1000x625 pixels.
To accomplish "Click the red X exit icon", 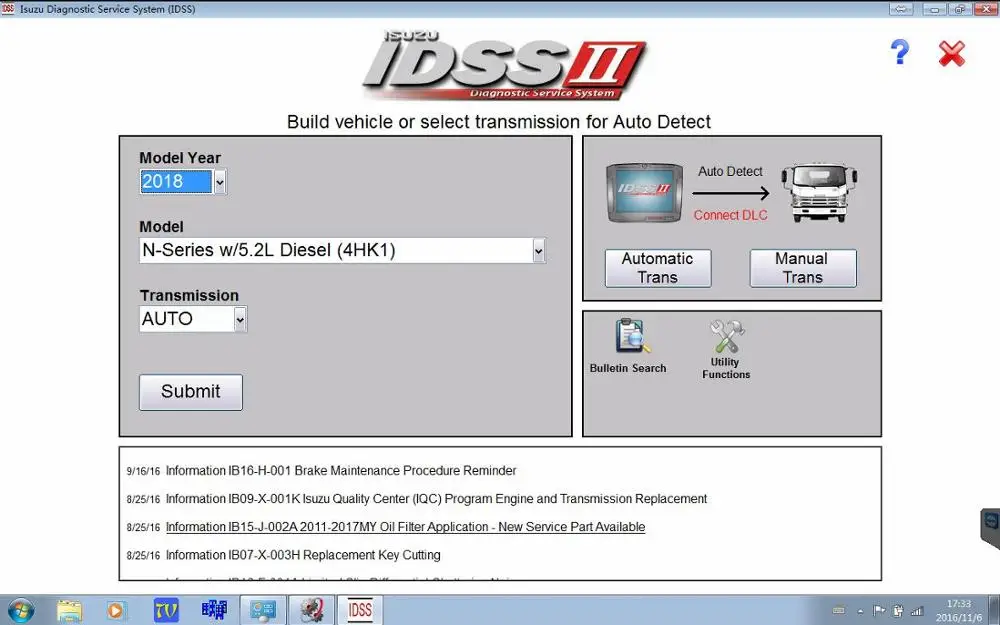I will pos(950,55).
